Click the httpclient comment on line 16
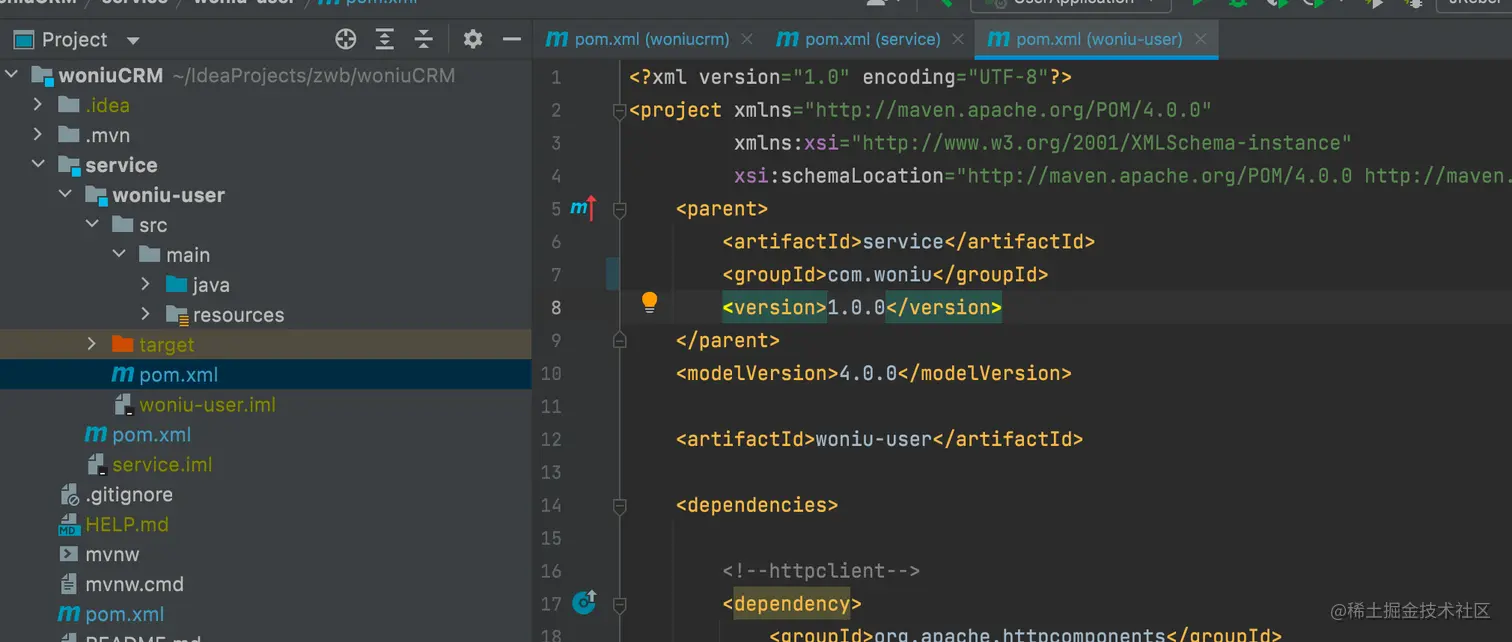 coord(821,571)
